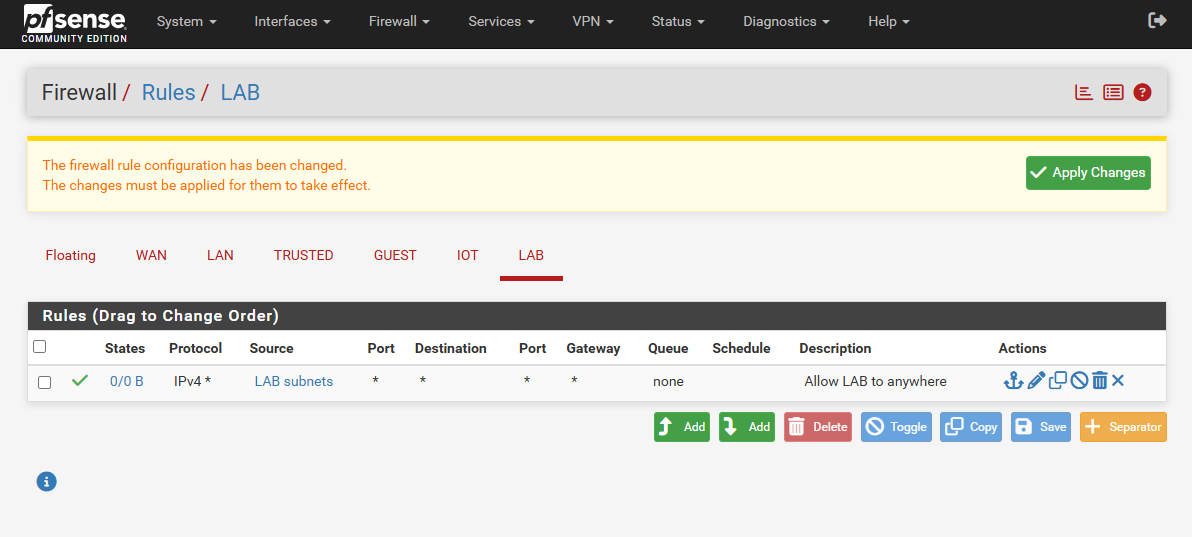Image resolution: width=1192 pixels, height=537 pixels.
Task: Switch to the LAN rules tab
Action: (220, 256)
